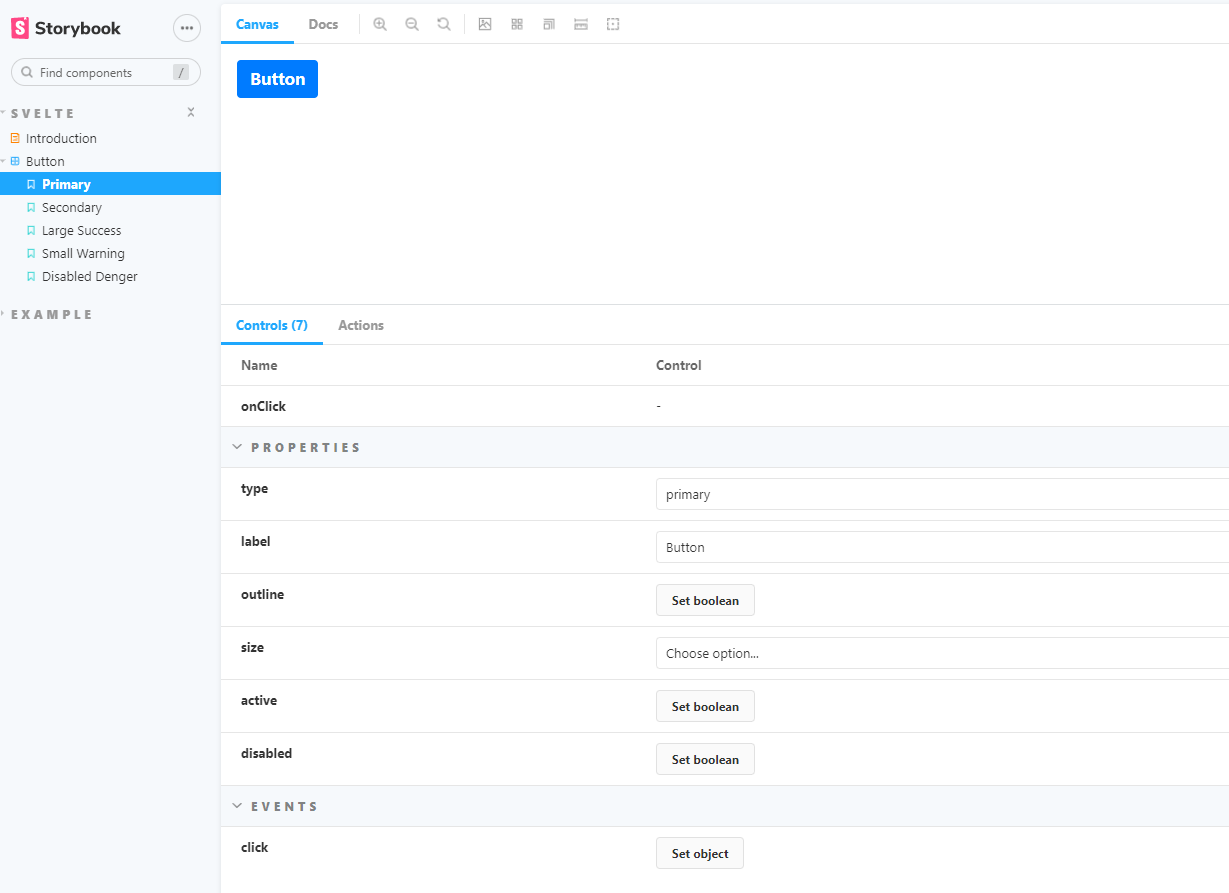1229x893 pixels.
Task: Click the onClick row name
Action: click(x=263, y=406)
